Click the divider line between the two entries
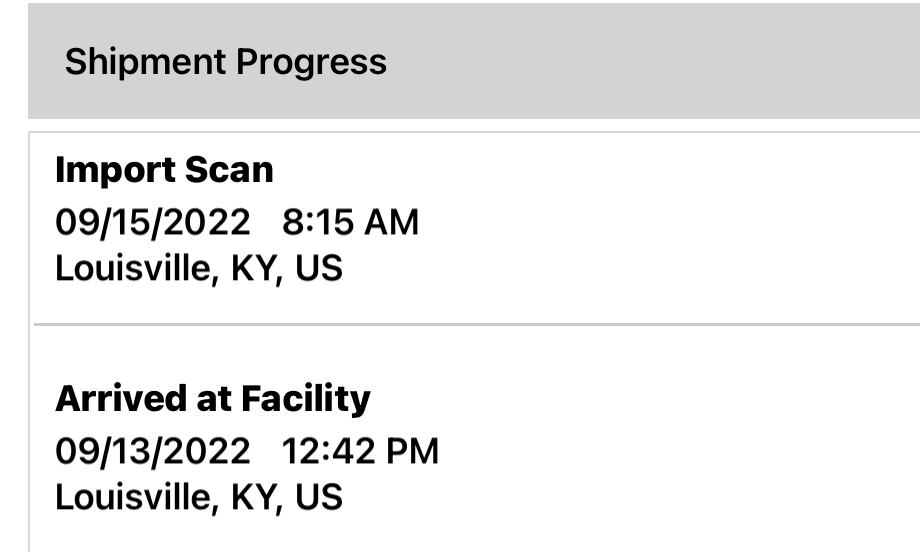 tap(476, 325)
